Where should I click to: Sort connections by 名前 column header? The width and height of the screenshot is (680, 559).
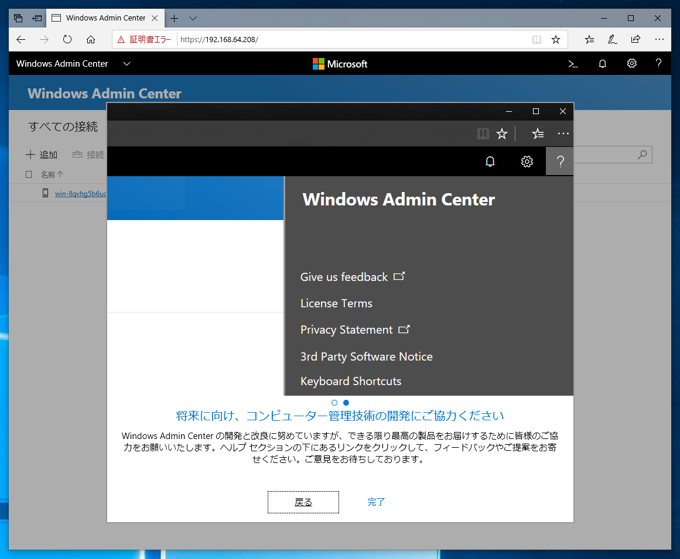(x=52, y=174)
